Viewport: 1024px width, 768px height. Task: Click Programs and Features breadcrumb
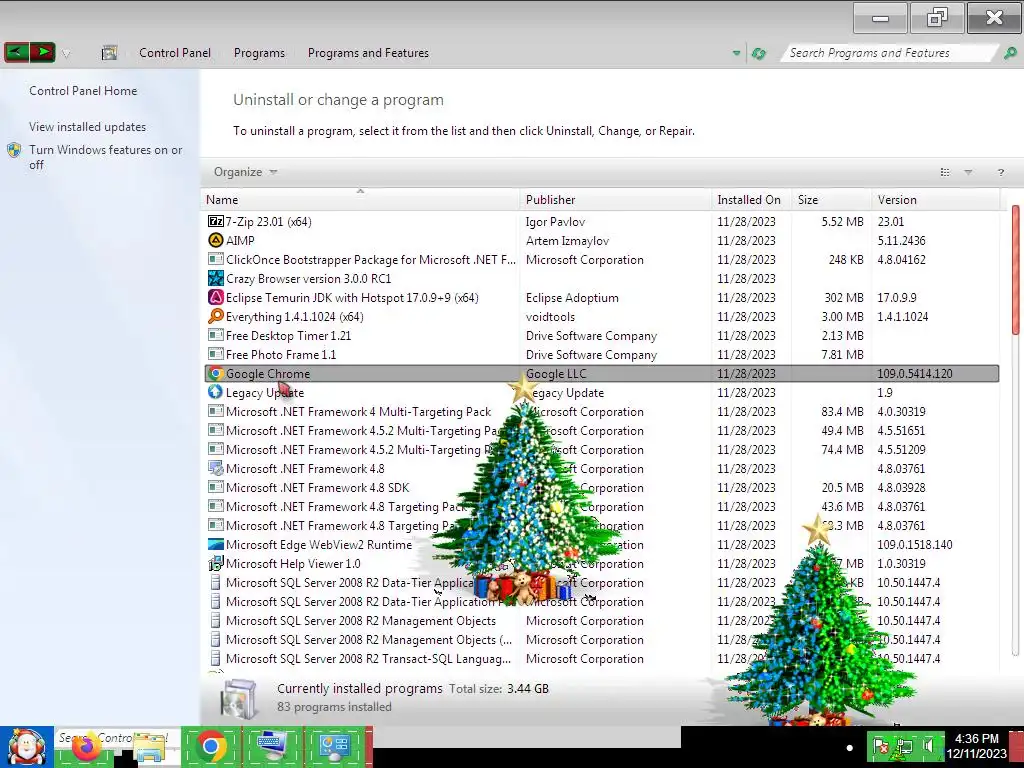[x=368, y=53]
